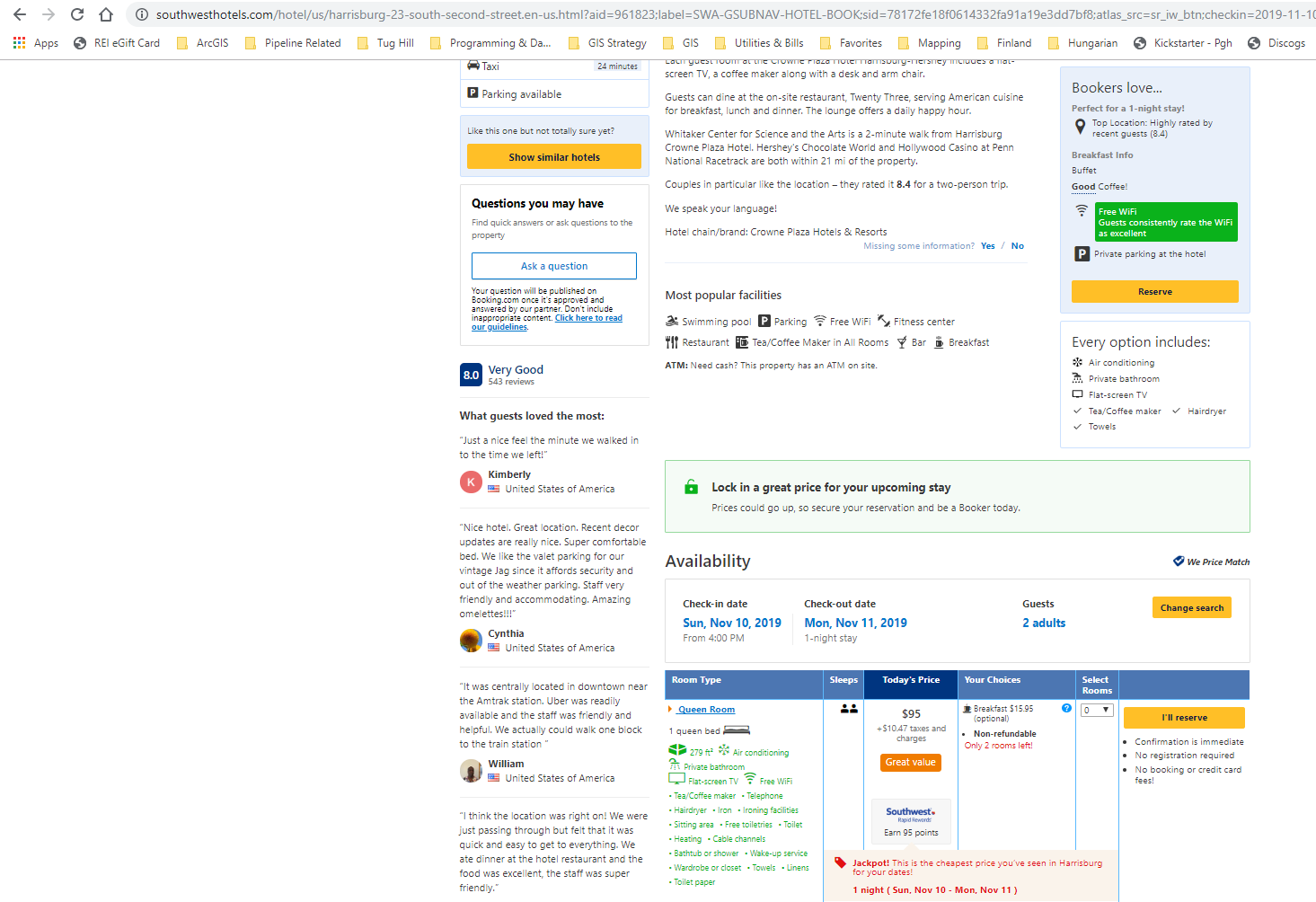Click US flag next to Kimberly
1316x902 pixels.
coord(493,489)
